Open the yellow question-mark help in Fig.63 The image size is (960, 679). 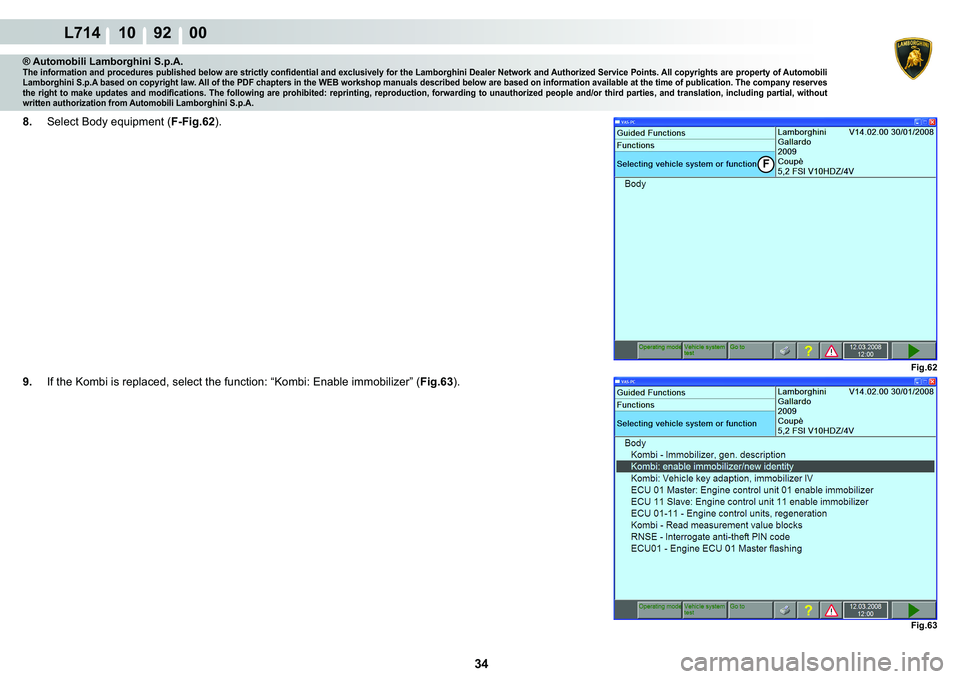(808, 610)
